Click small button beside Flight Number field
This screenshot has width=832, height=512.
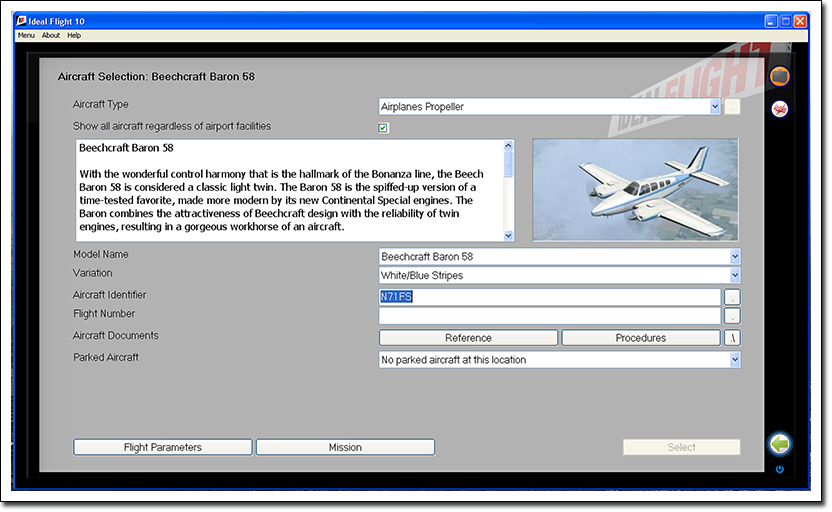tap(732, 316)
